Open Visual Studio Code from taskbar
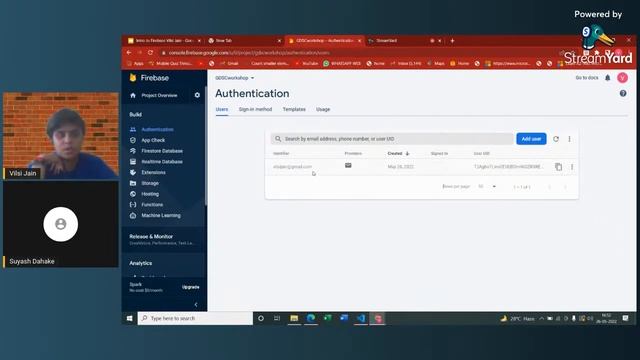640x360 pixels. 361,318
